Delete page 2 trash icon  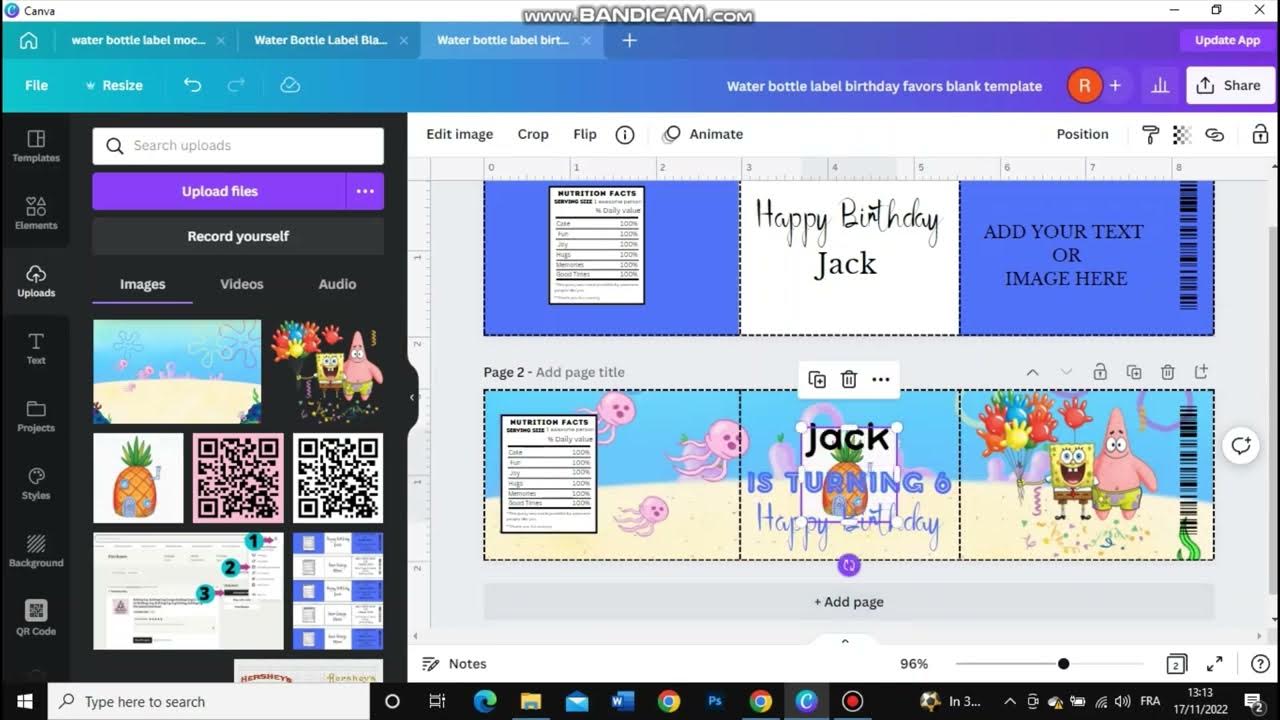(x=1167, y=372)
